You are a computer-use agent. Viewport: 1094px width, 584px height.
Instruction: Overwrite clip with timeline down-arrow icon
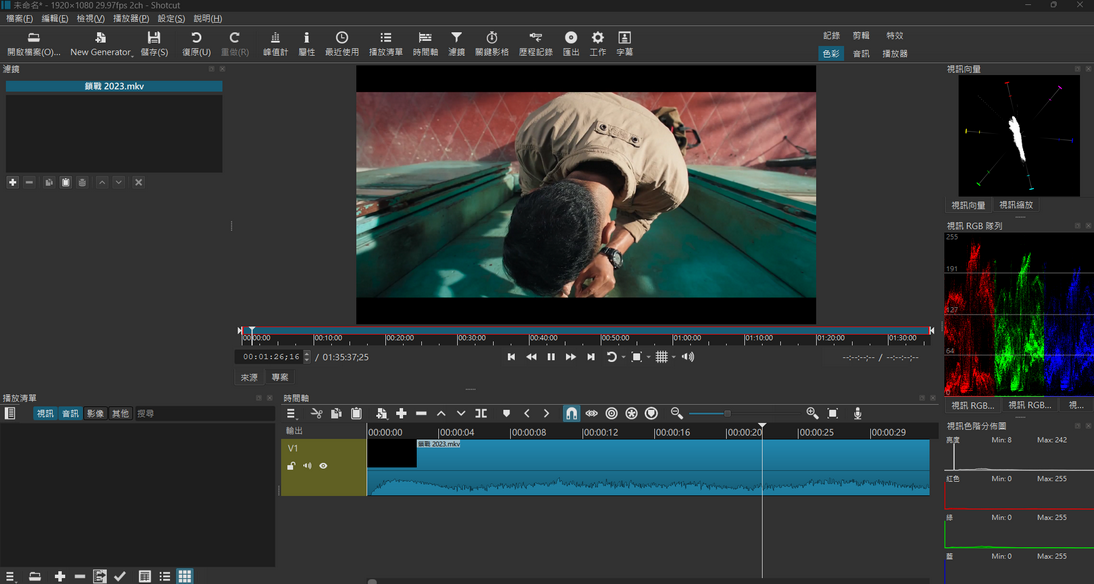[460, 414]
